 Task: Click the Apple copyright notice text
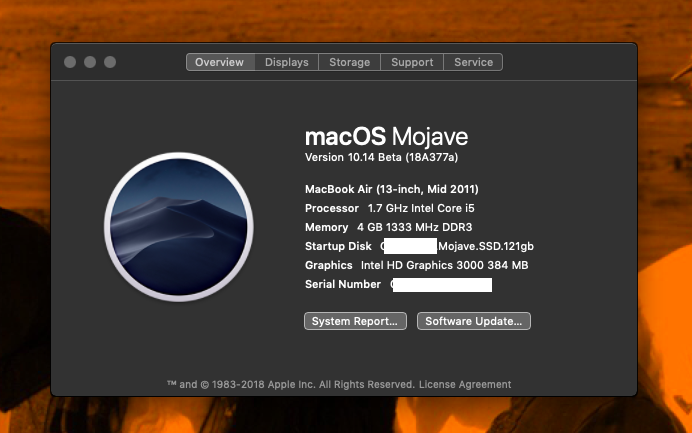click(x=291, y=384)
